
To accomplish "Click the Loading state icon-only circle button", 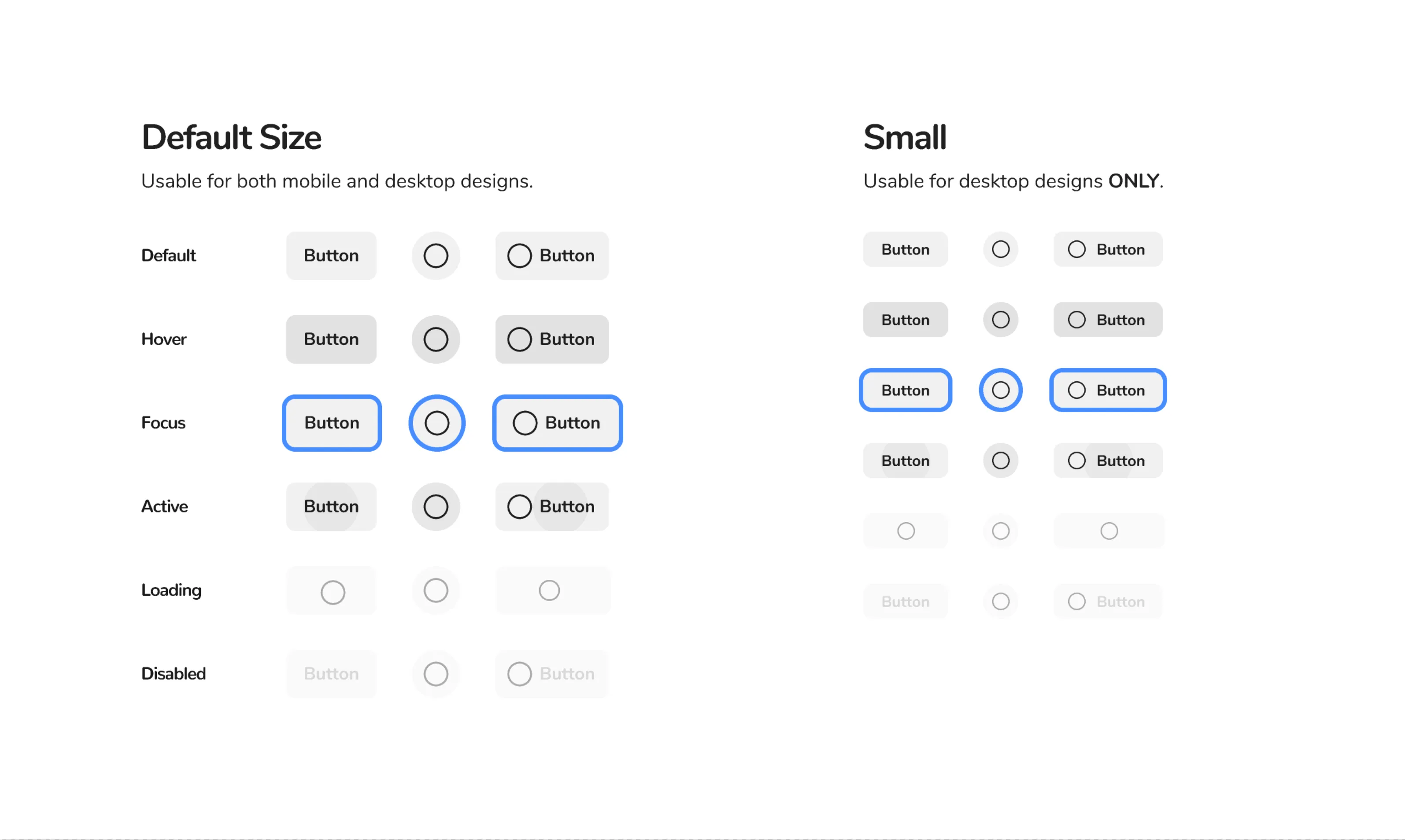I will coord(436,590).
